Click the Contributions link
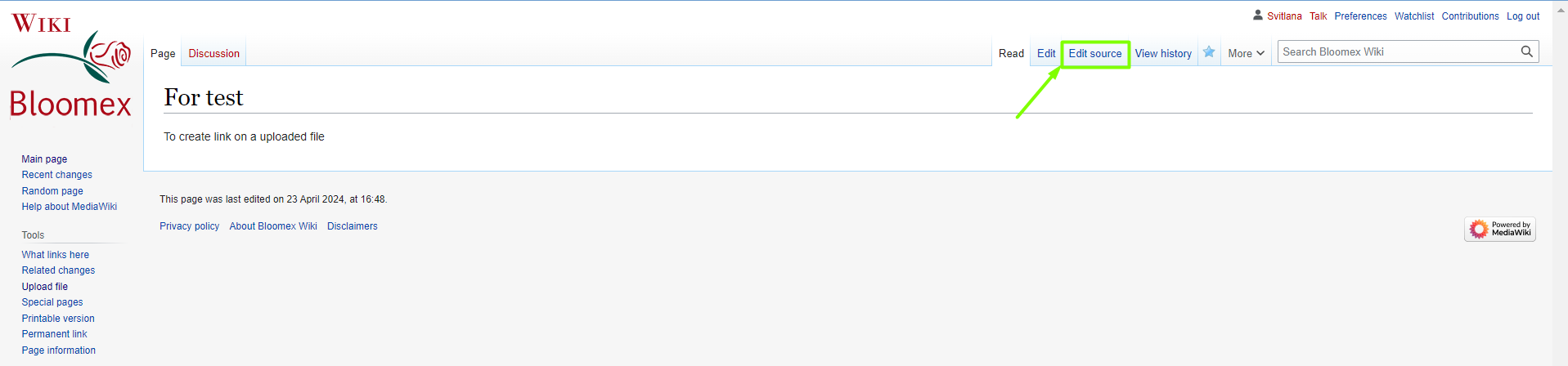This screenshot has height=366, width=1568. click(1470, 16)
